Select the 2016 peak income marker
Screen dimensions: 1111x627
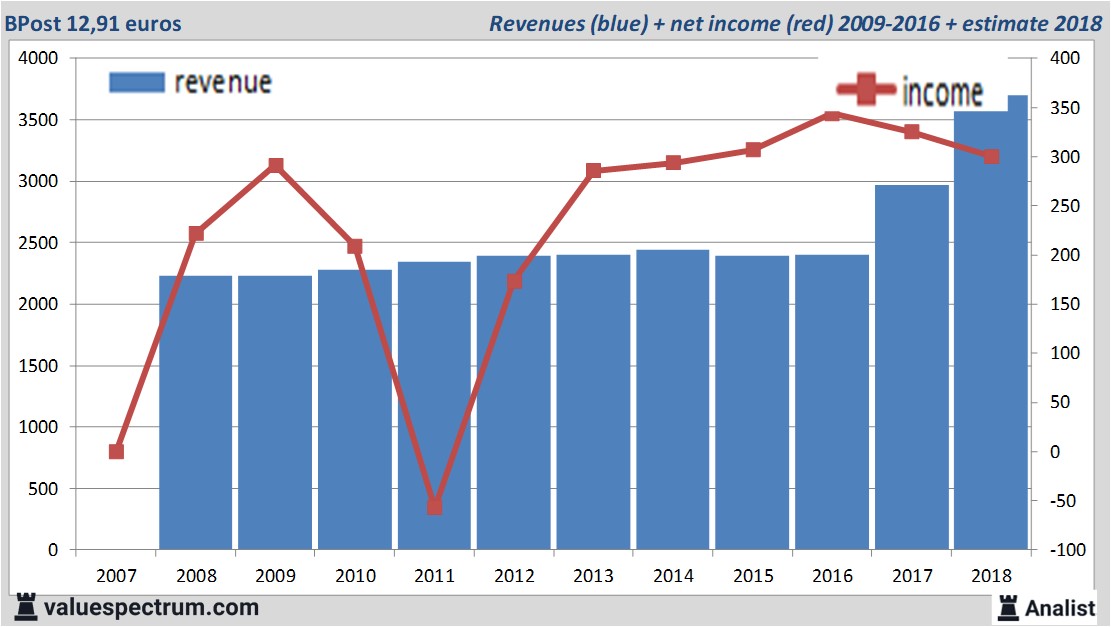(x=832, y=115)
